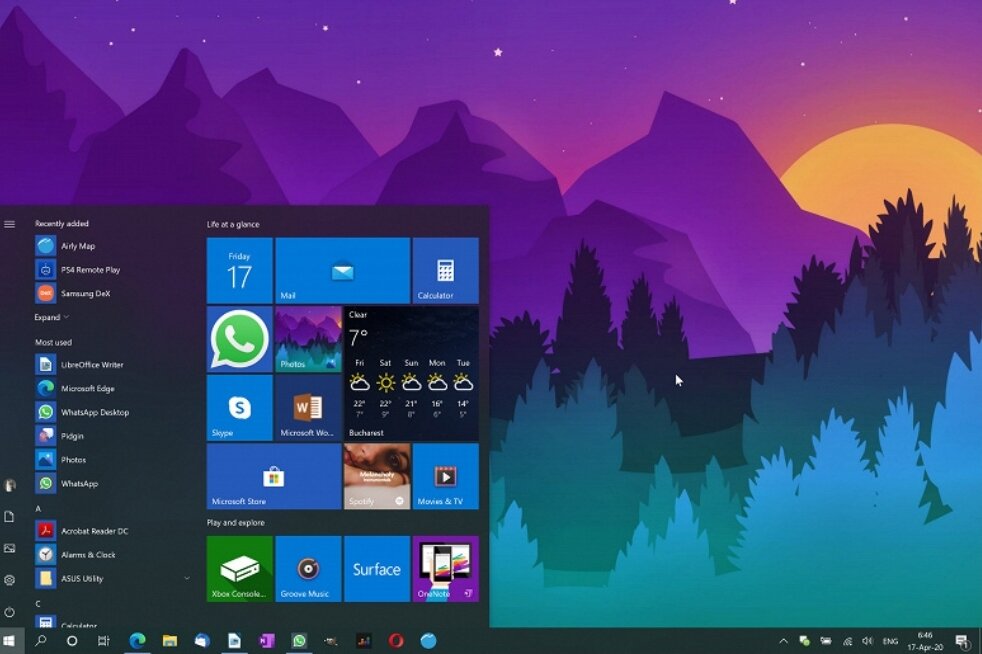Open the large WhatsApp tile
Screen dimensions: 982x654
(240, 339)
